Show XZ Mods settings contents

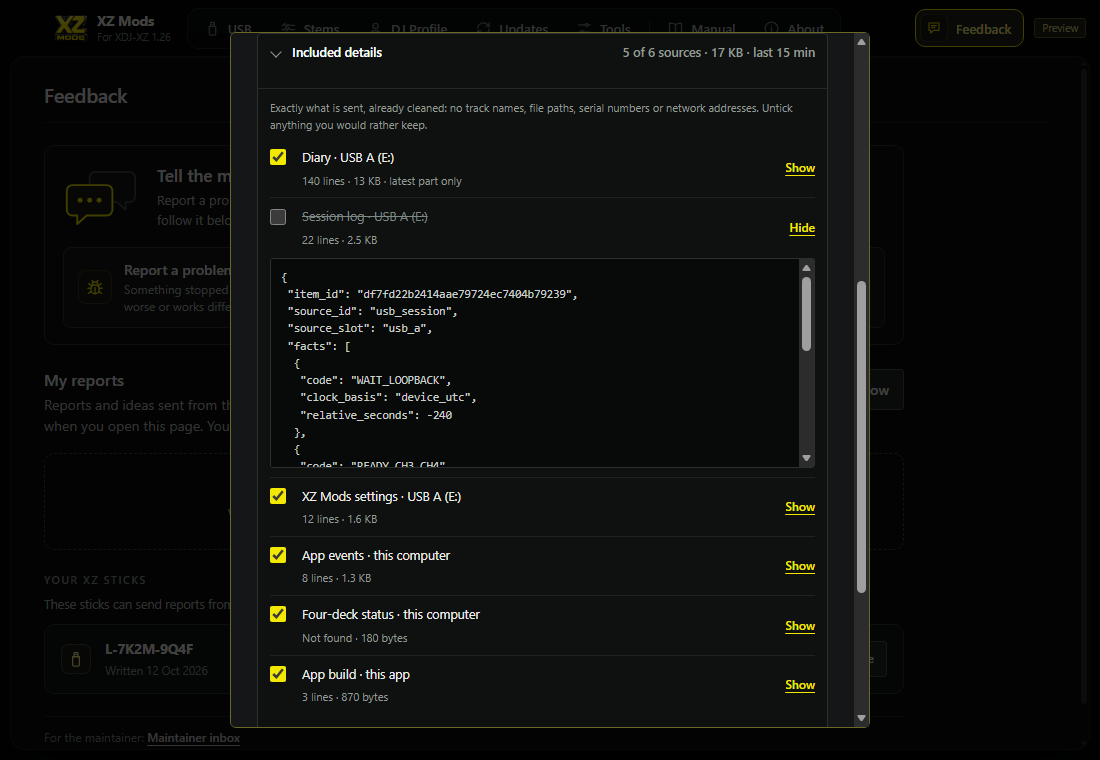click(x=800, y=507)
